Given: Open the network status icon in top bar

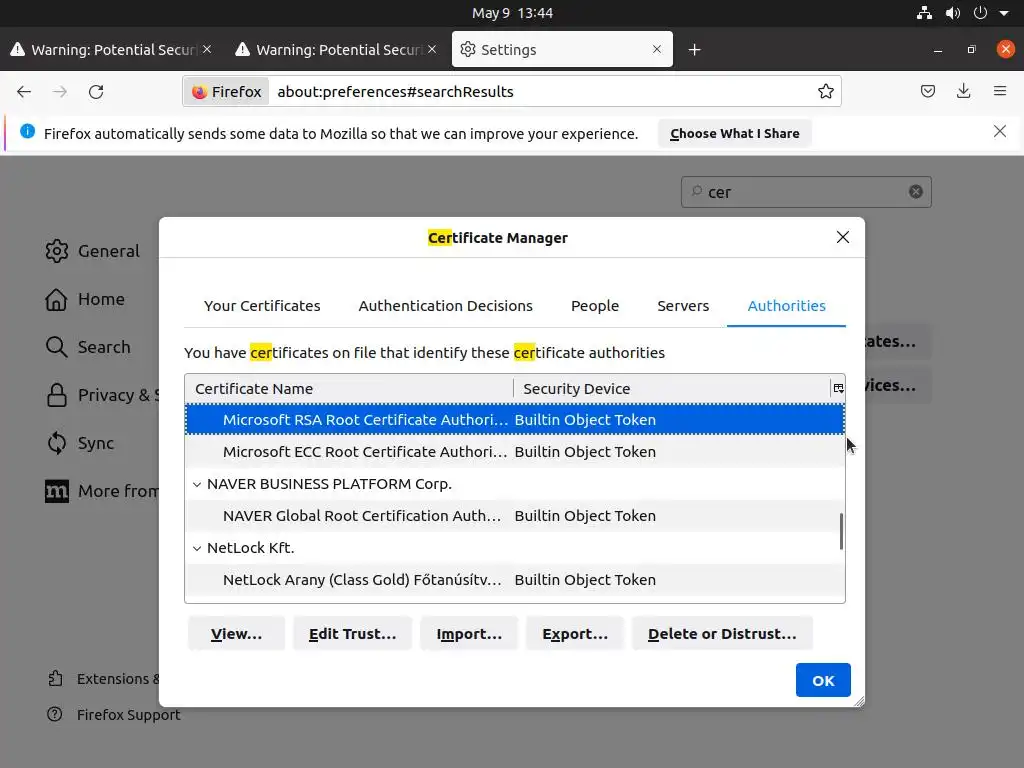Looking at the screenshot, I should tap(924, 13).
